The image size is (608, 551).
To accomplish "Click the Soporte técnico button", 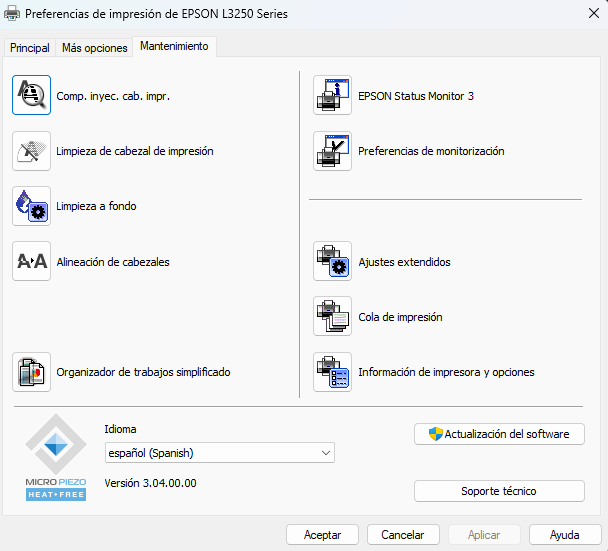I will (x=499, y=491).
